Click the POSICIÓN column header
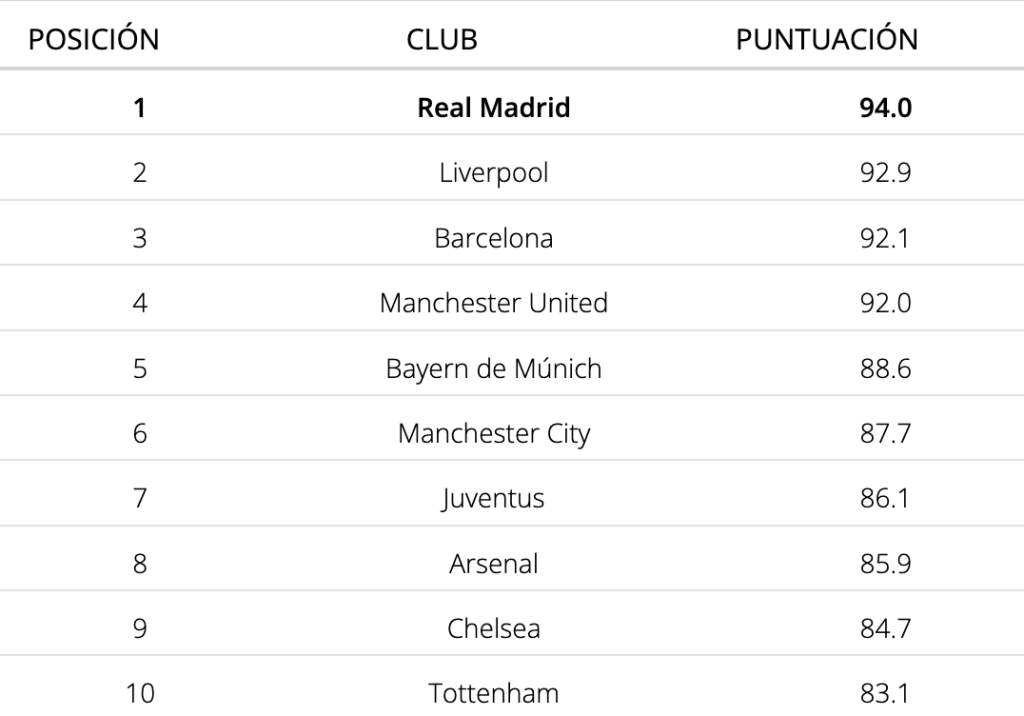 point(93,40)
